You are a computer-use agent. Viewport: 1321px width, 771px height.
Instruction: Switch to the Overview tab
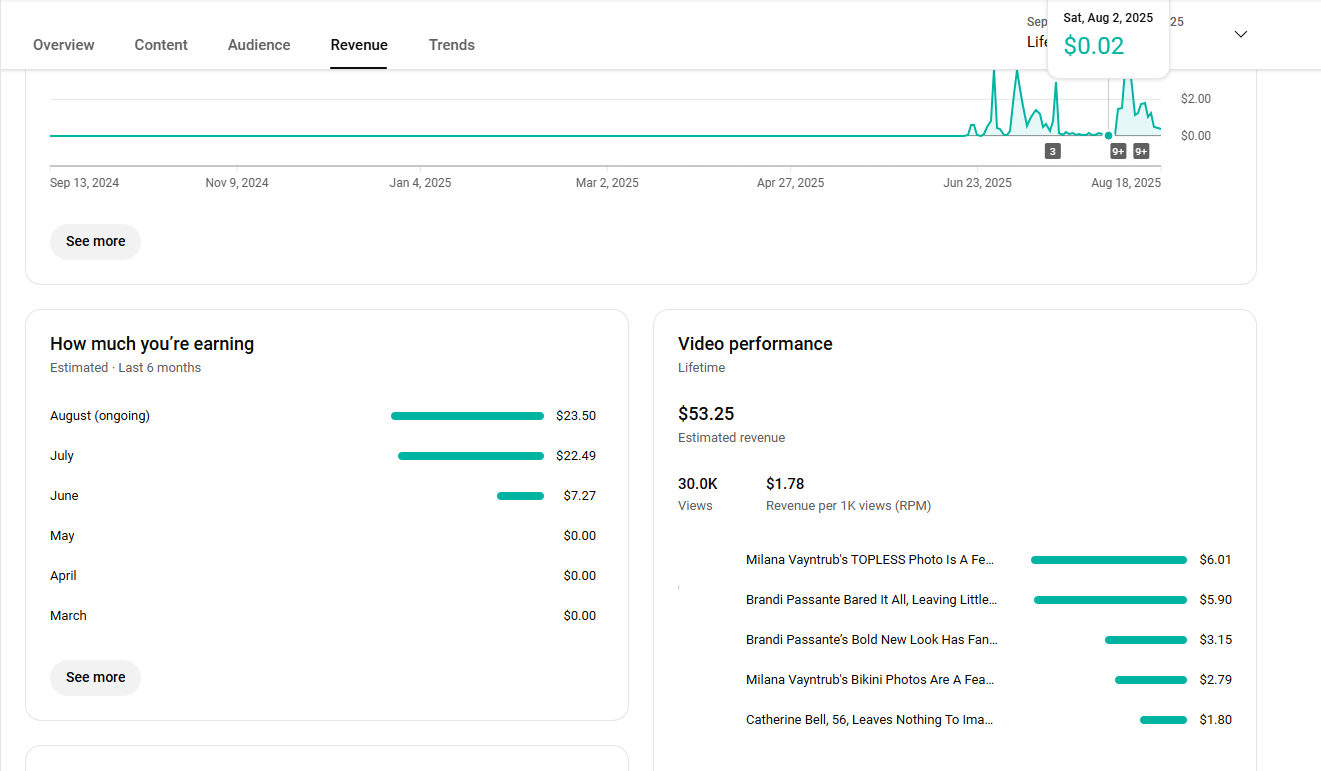64,45
